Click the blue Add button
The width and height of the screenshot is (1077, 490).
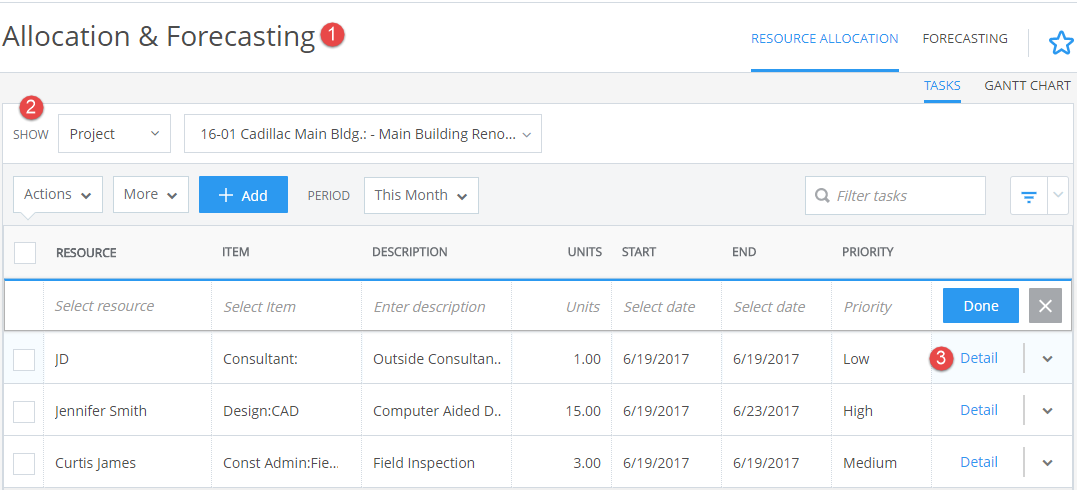coord(243,194)
